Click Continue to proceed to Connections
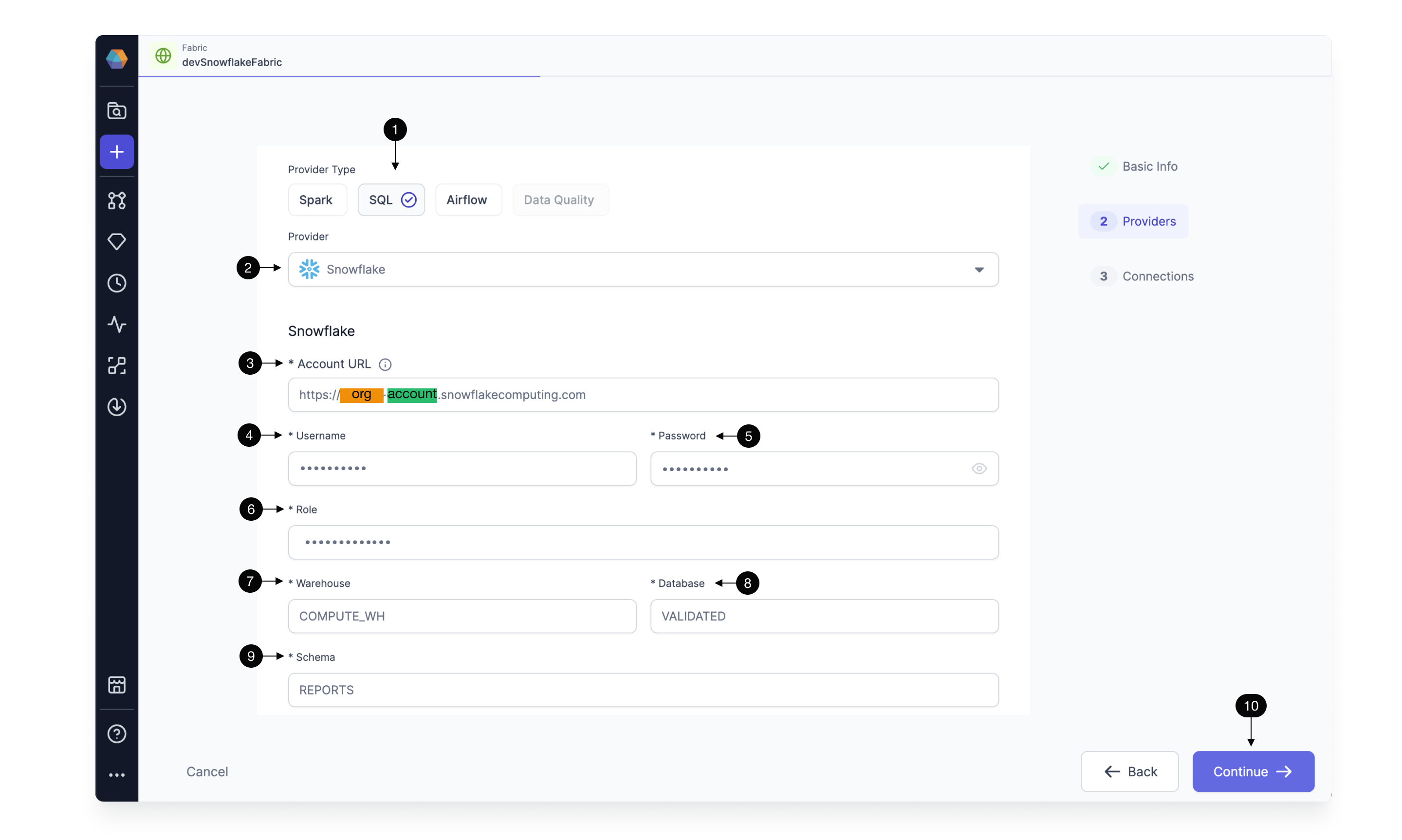 (1253, 771)
